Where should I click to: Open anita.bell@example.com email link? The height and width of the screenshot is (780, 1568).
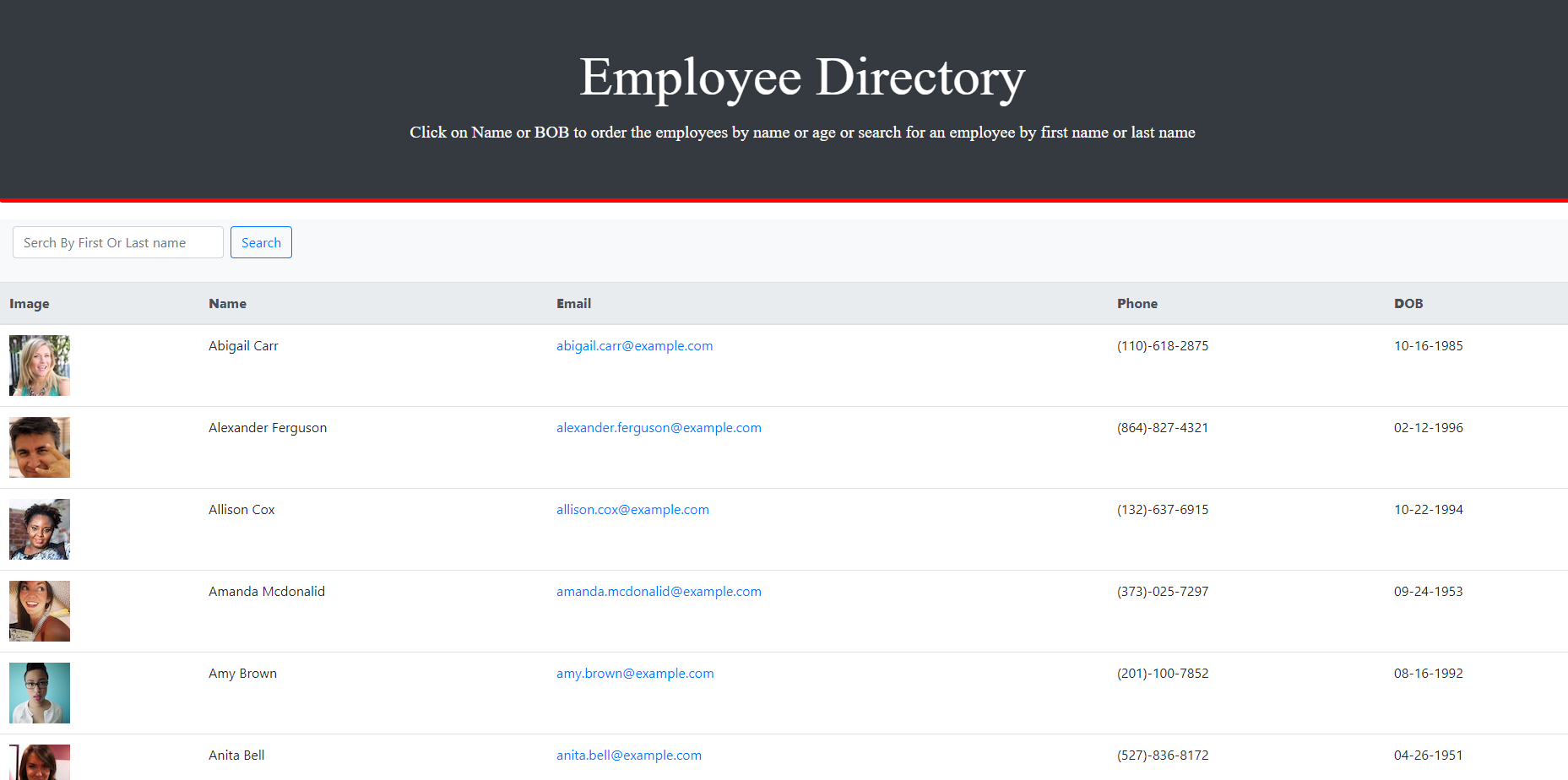[x=628, y=755]
